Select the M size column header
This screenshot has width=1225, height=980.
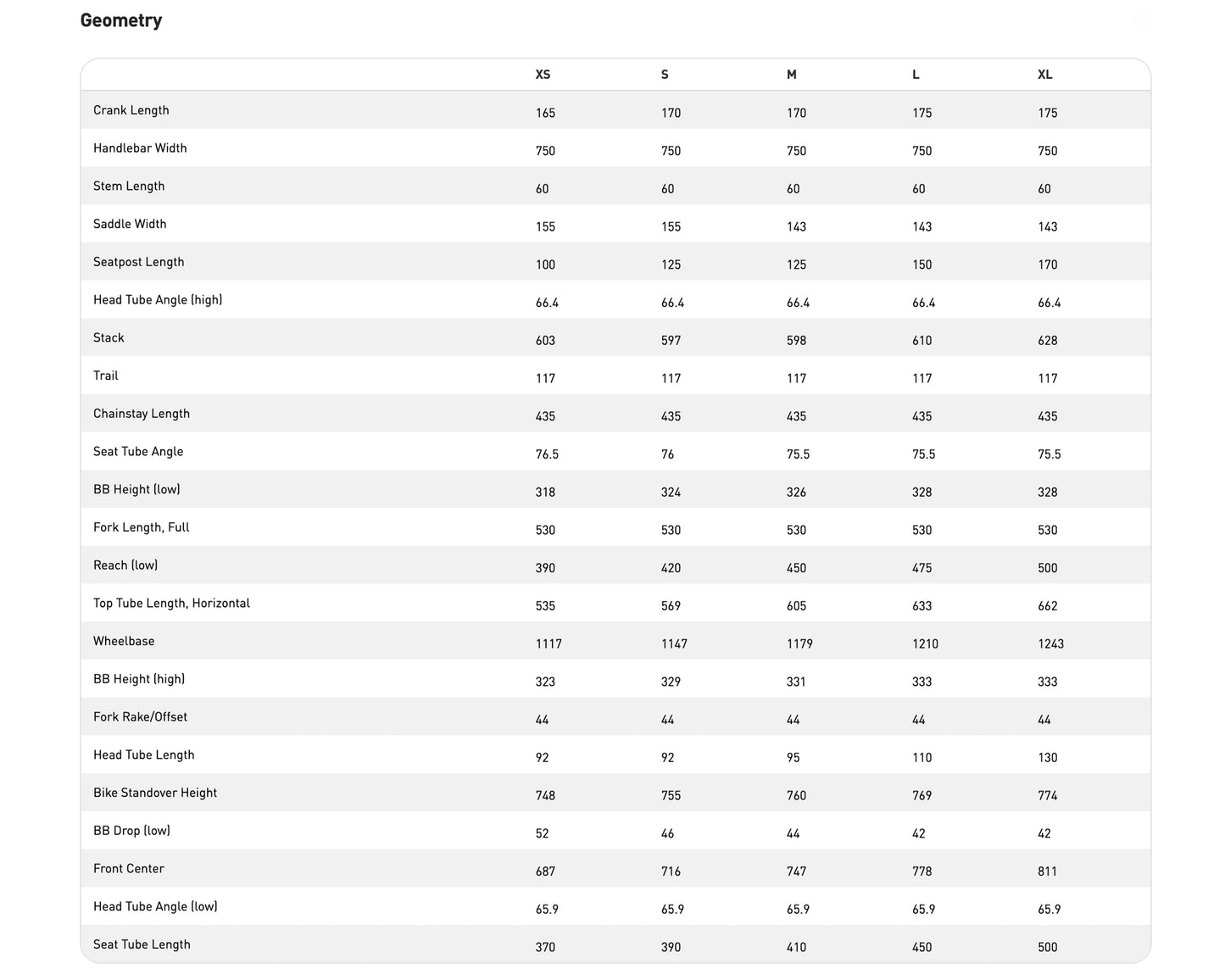[x=792, y=75]
